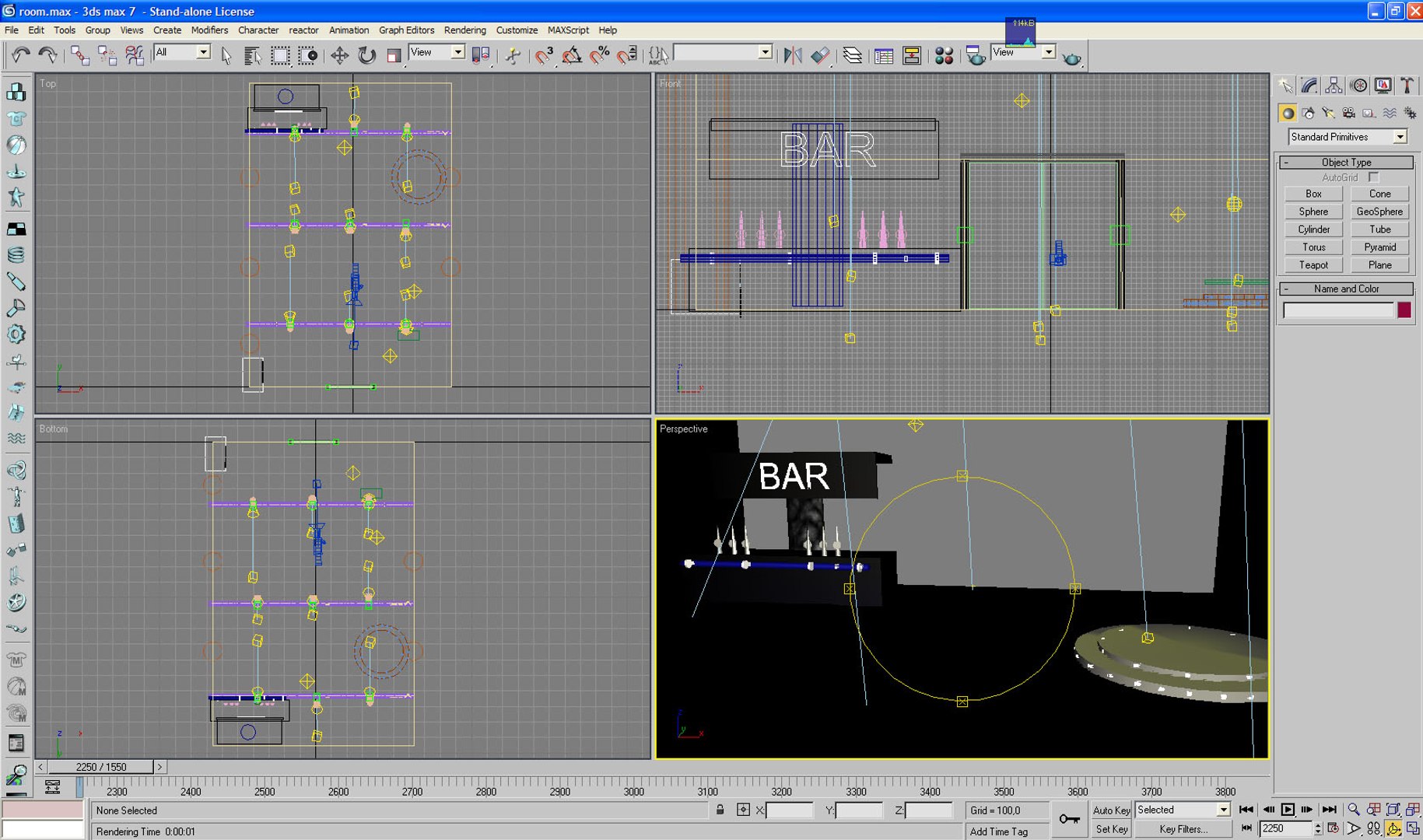This screenshot has height=840, width=1423.
Task: Click the Key Filters button
Action: [x=1183, y=829]
